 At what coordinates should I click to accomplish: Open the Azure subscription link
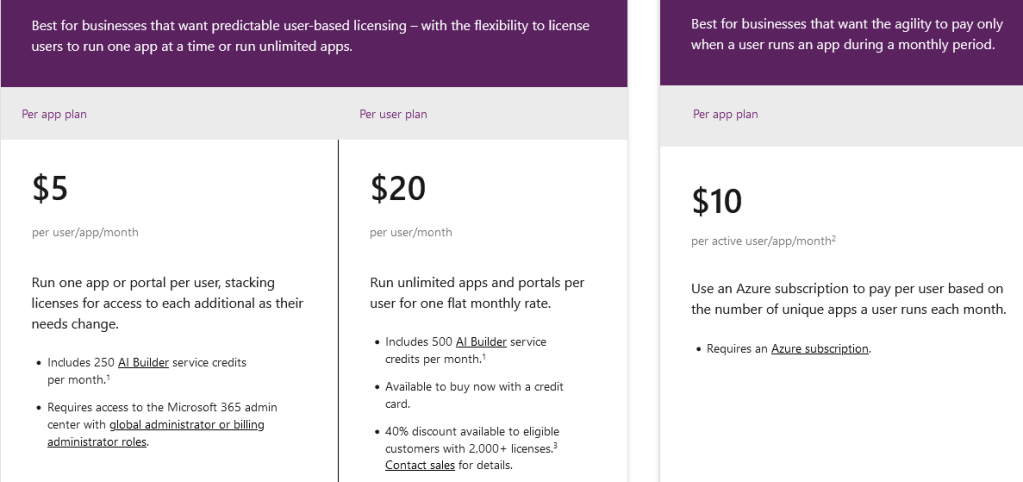[820, 349]
